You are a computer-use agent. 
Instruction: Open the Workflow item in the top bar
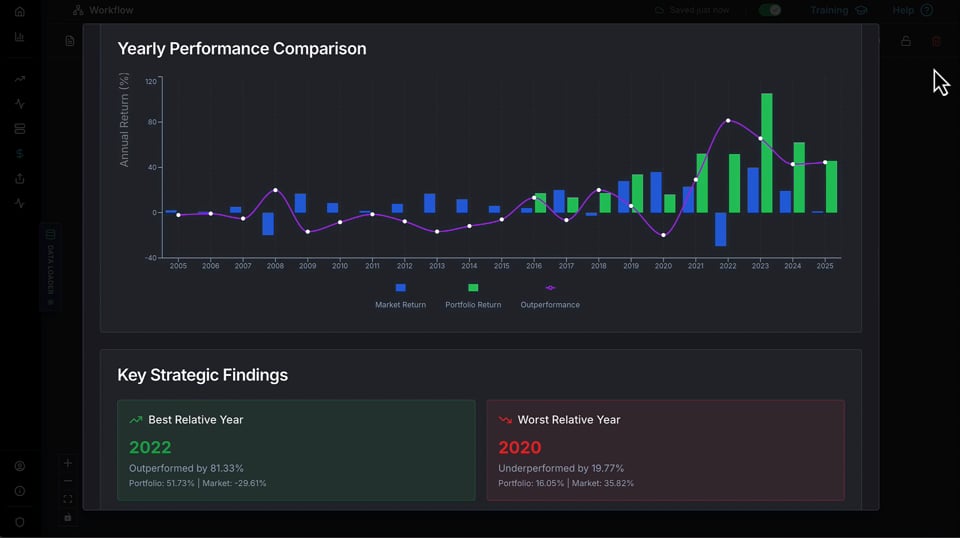point(103,10)
